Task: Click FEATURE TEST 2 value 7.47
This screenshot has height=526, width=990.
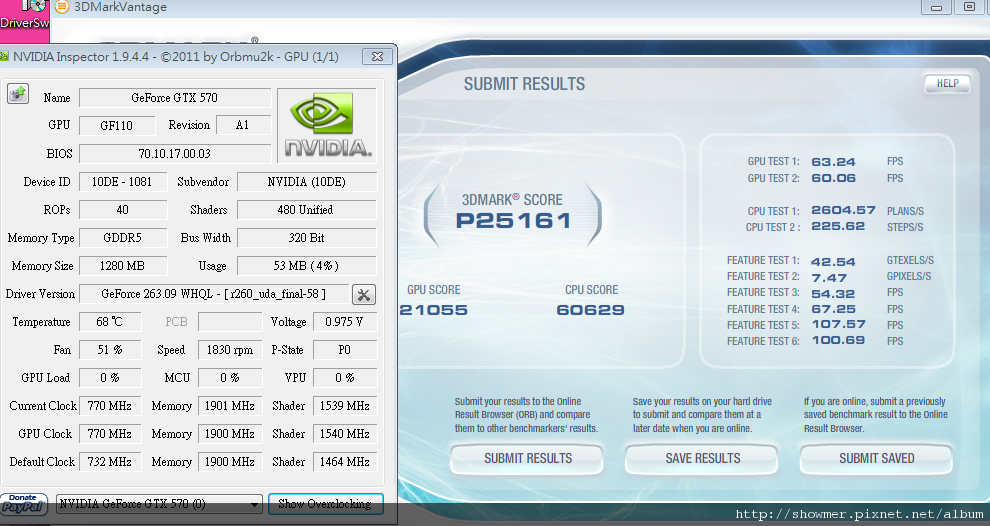Action: click(829, 278)
